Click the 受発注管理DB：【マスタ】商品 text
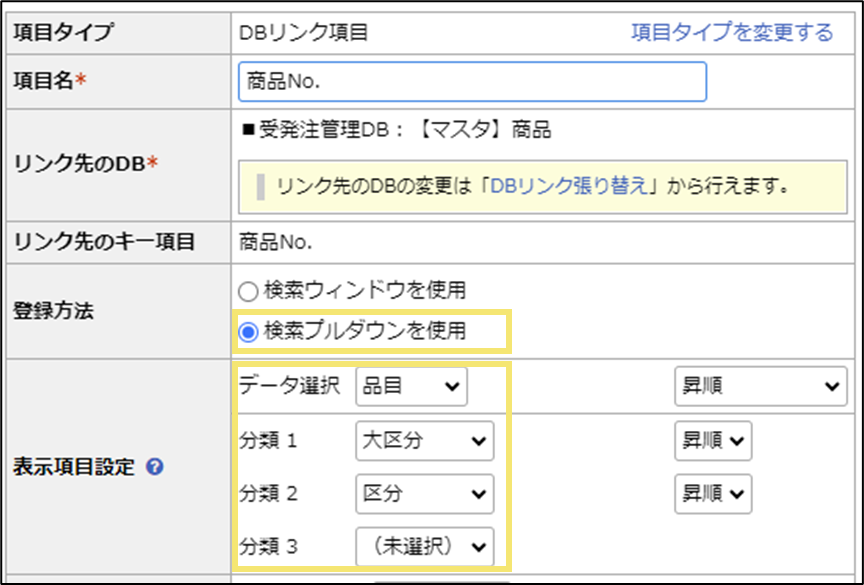 tap(395, 130)
